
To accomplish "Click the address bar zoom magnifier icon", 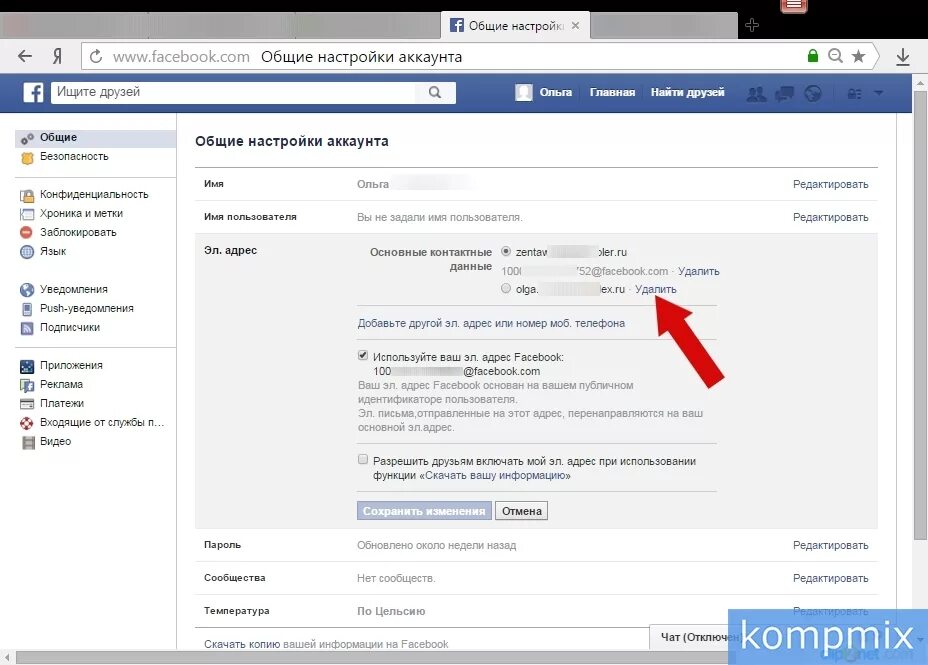I will click(835, 56).
